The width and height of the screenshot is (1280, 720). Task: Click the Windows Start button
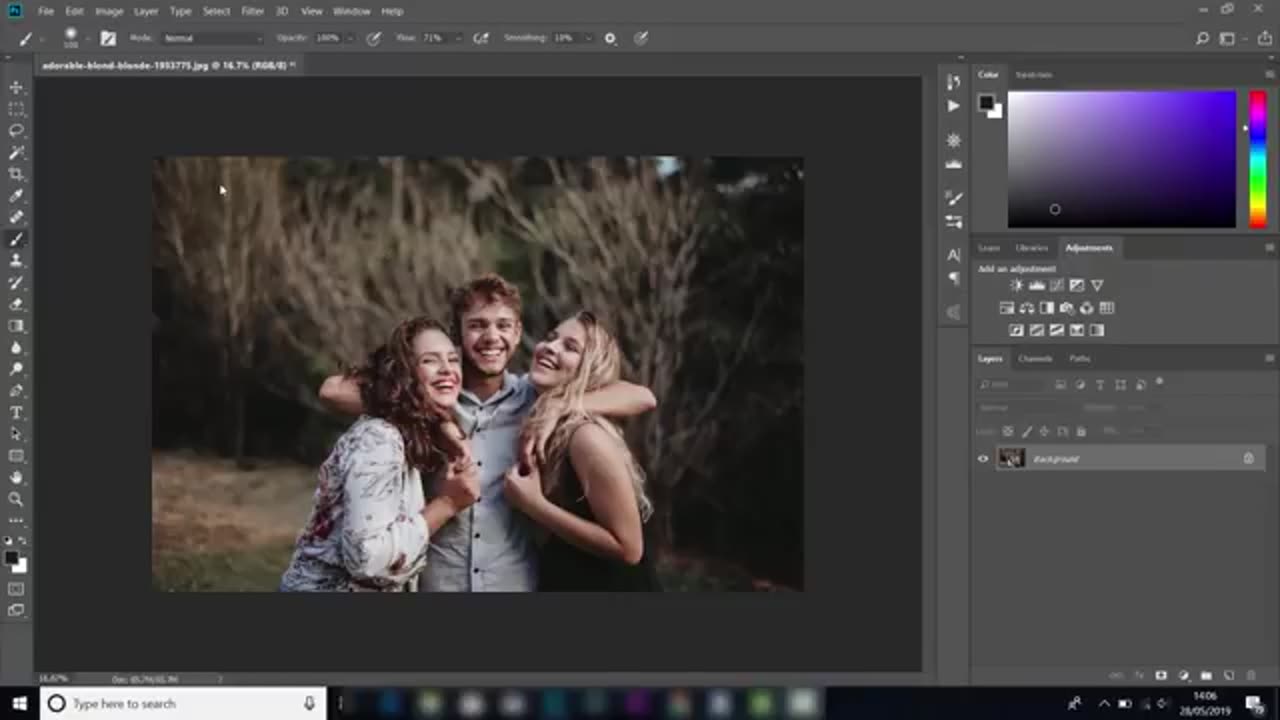19,703
